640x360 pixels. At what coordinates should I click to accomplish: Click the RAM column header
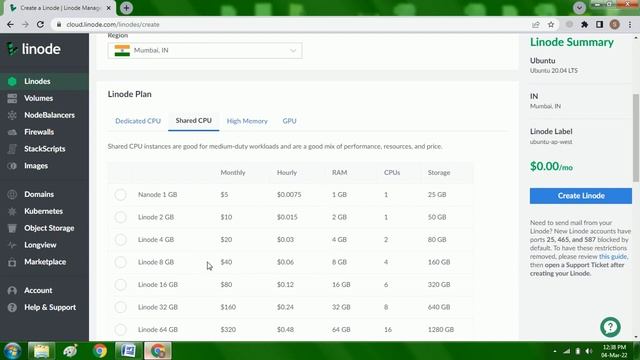coord(339,173)
